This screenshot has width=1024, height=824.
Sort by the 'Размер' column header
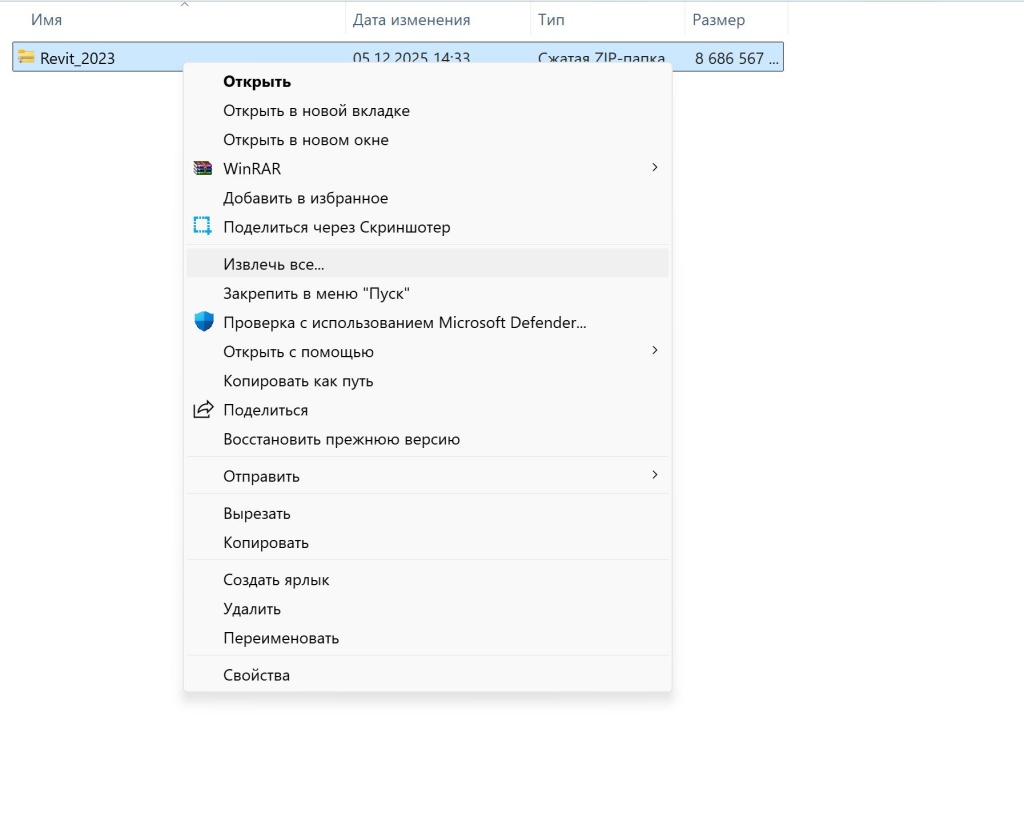718,20
